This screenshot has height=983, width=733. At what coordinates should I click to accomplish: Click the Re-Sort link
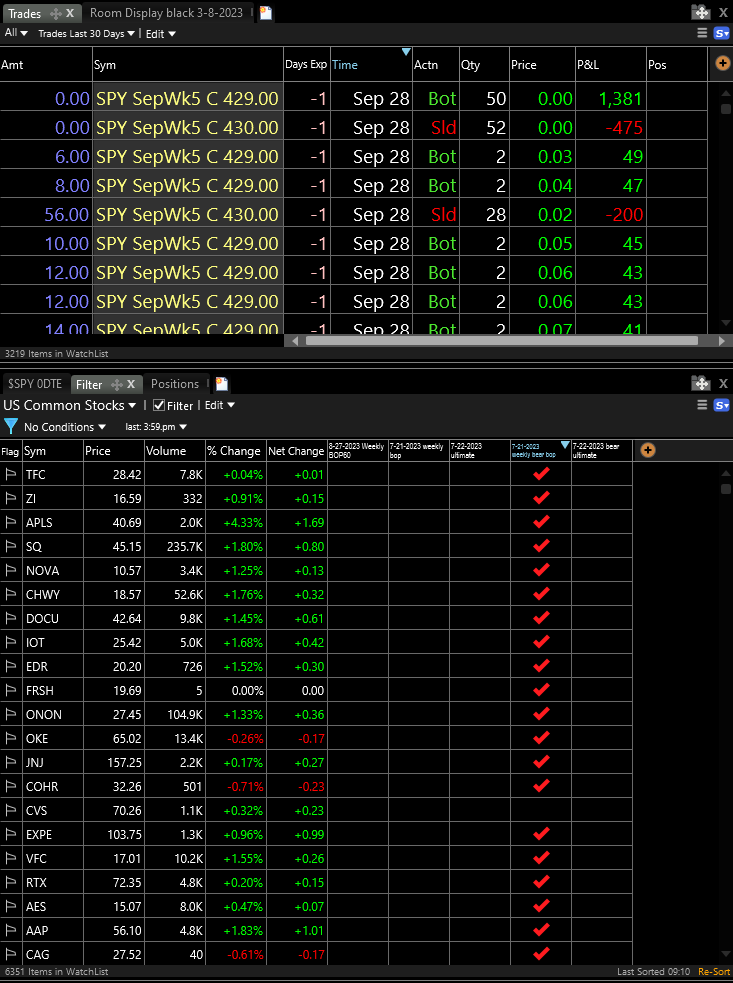point(714,972)
